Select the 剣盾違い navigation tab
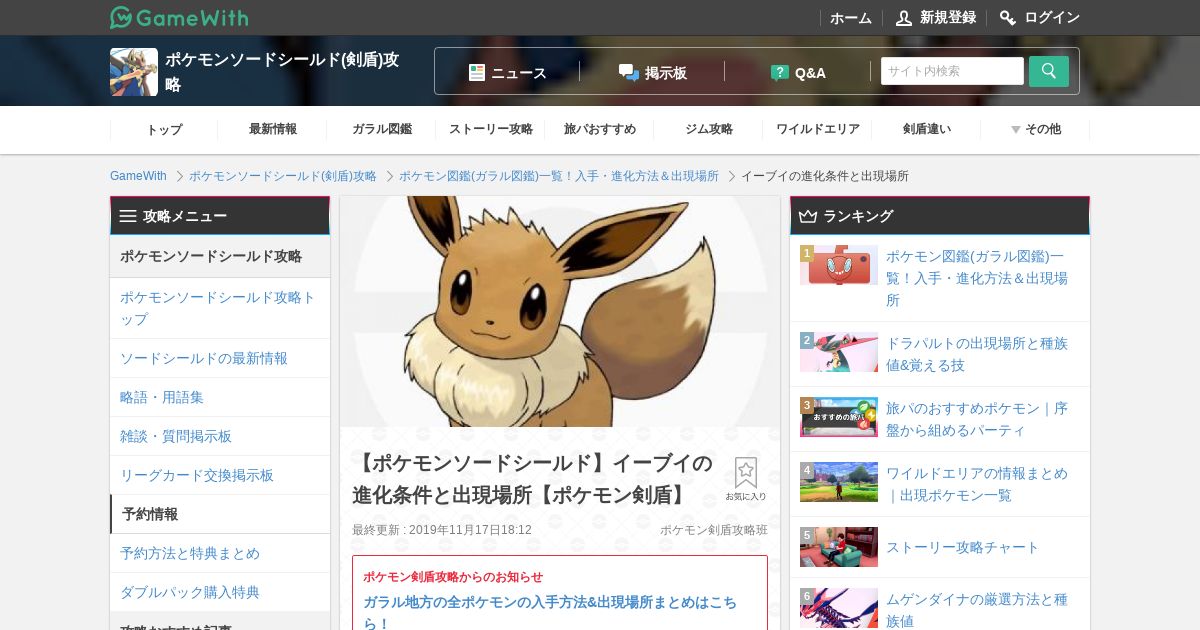 pyautogui.click(x=927, y=129)
